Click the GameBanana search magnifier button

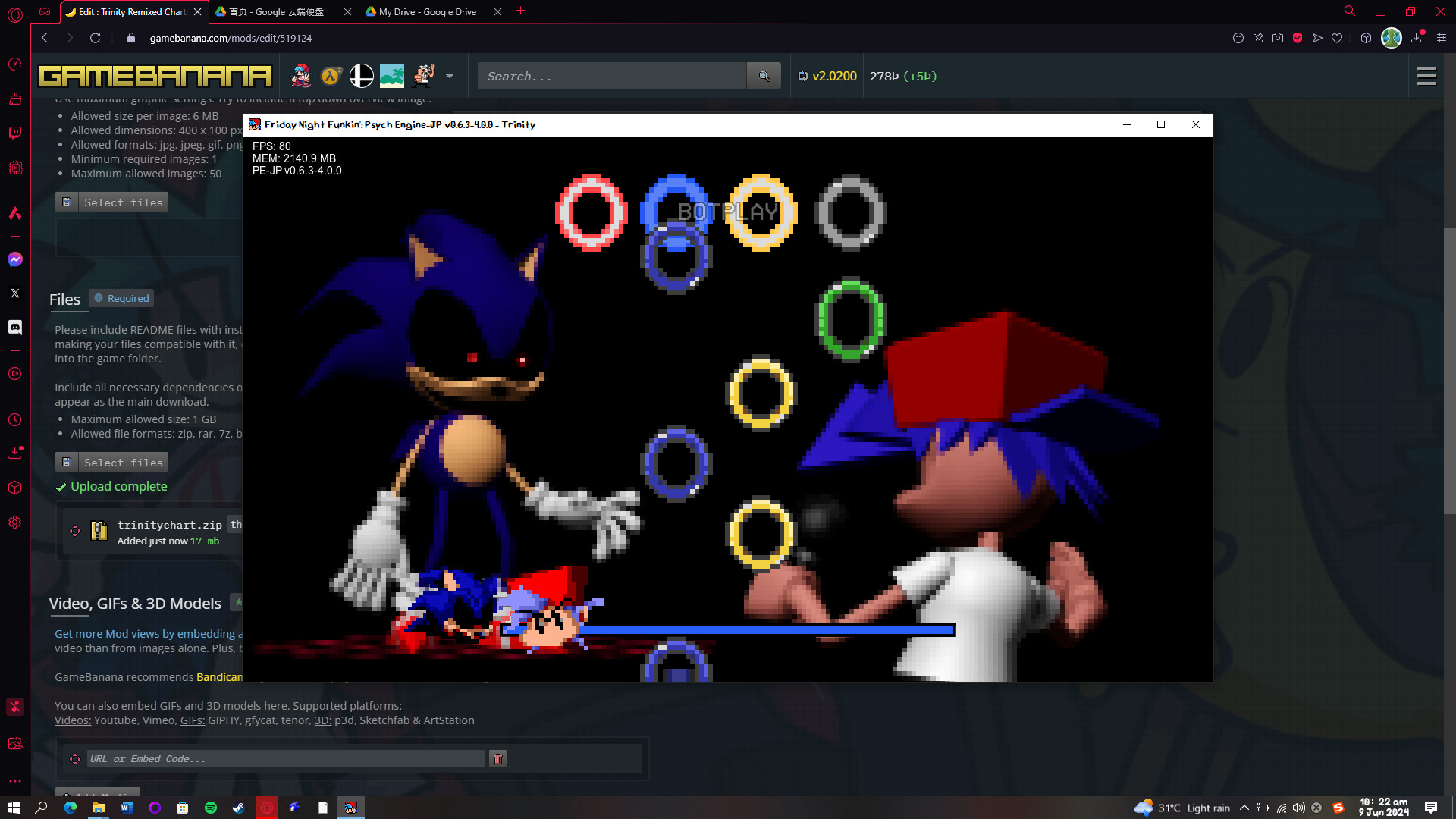(x=764, y=76)
